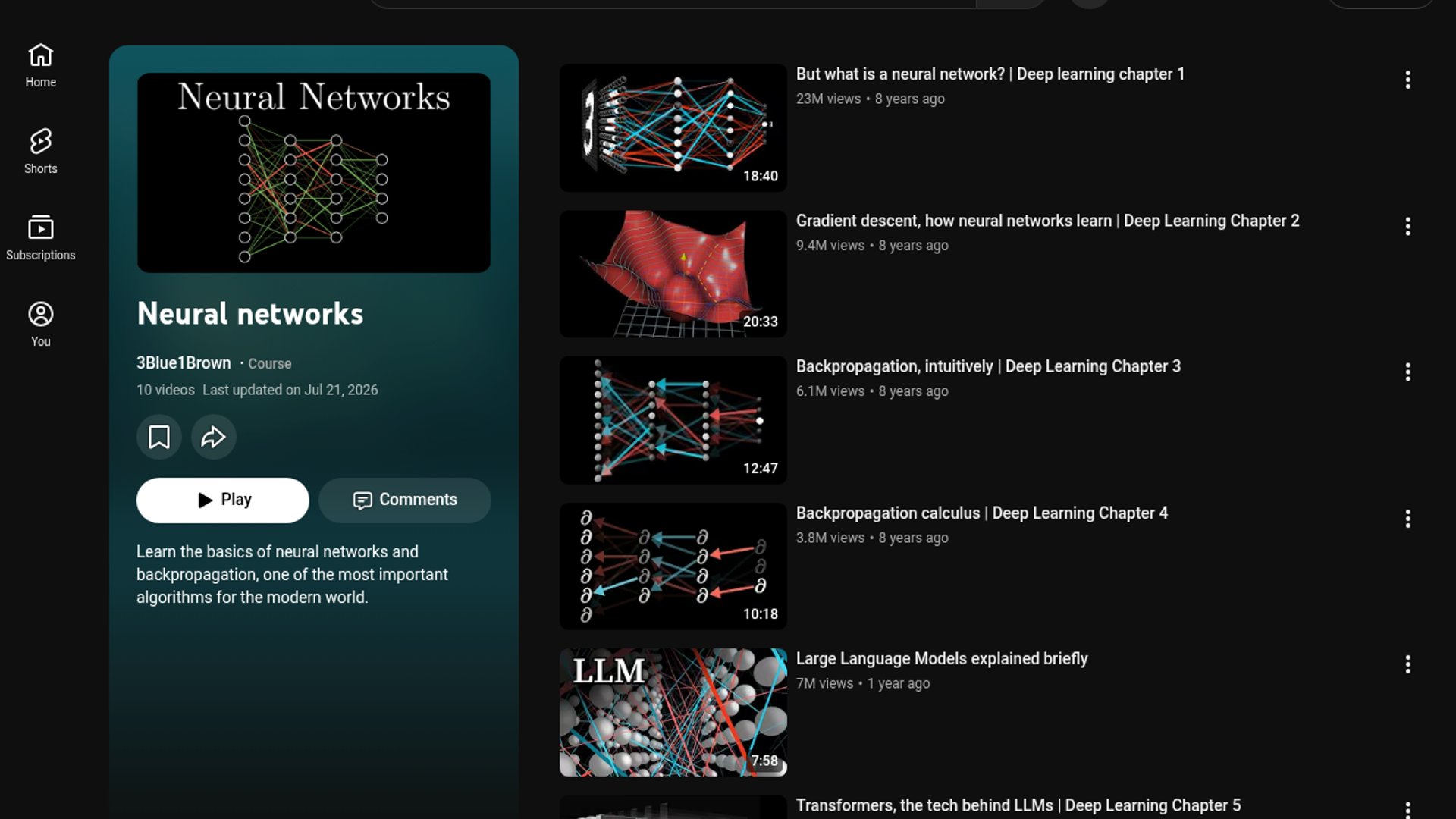Screen dimensions: 1456x819
Task: Save playlist with the bookmark icon
Action: 159,437
